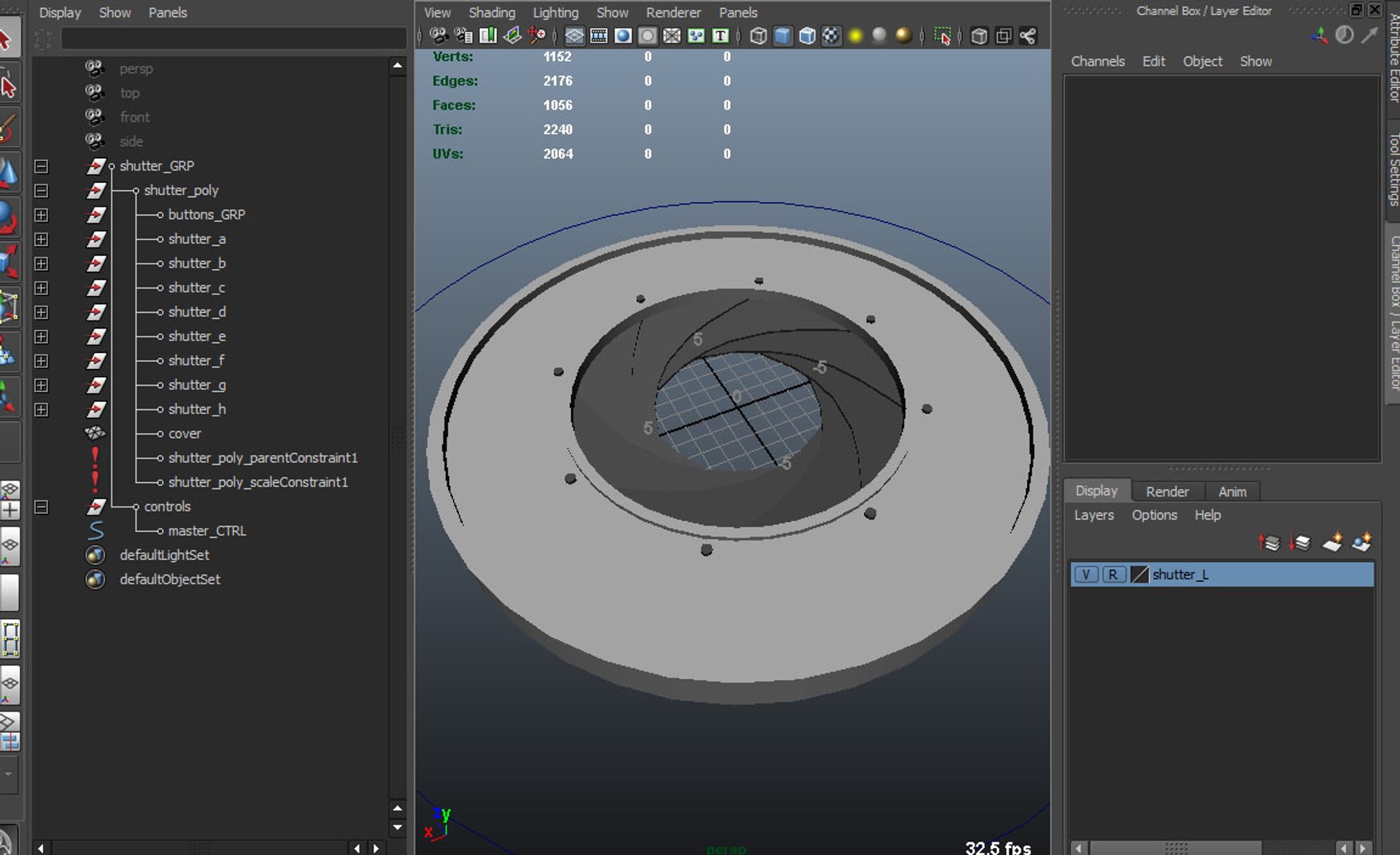Viewport: 1400px width, 855px height.
Task: Switch to the Render layer tab
Action: (1167, 492)
